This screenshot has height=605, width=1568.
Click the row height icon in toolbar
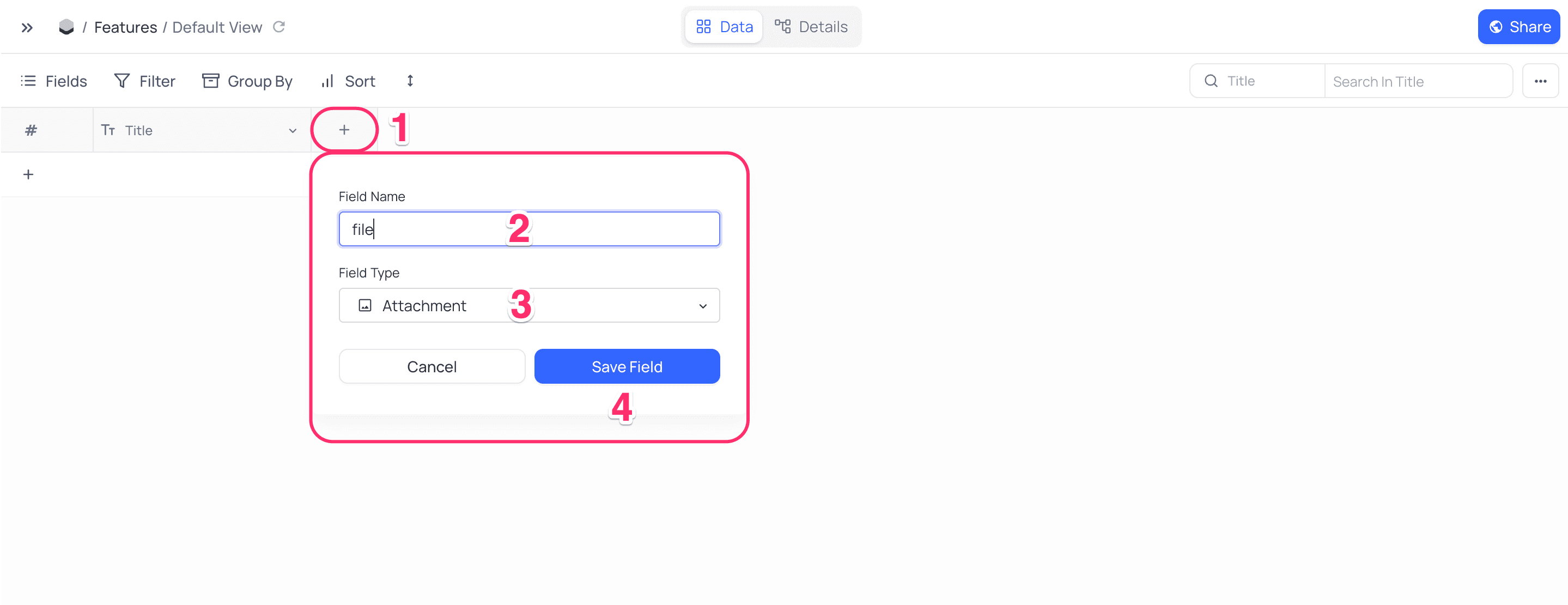[410, 81]
